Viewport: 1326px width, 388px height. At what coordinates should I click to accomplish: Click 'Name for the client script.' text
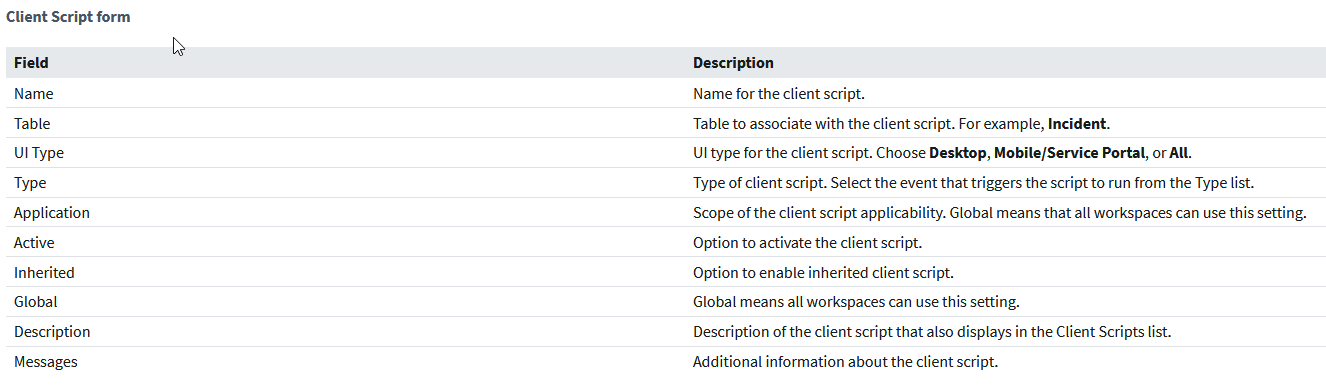pos(778,93)
